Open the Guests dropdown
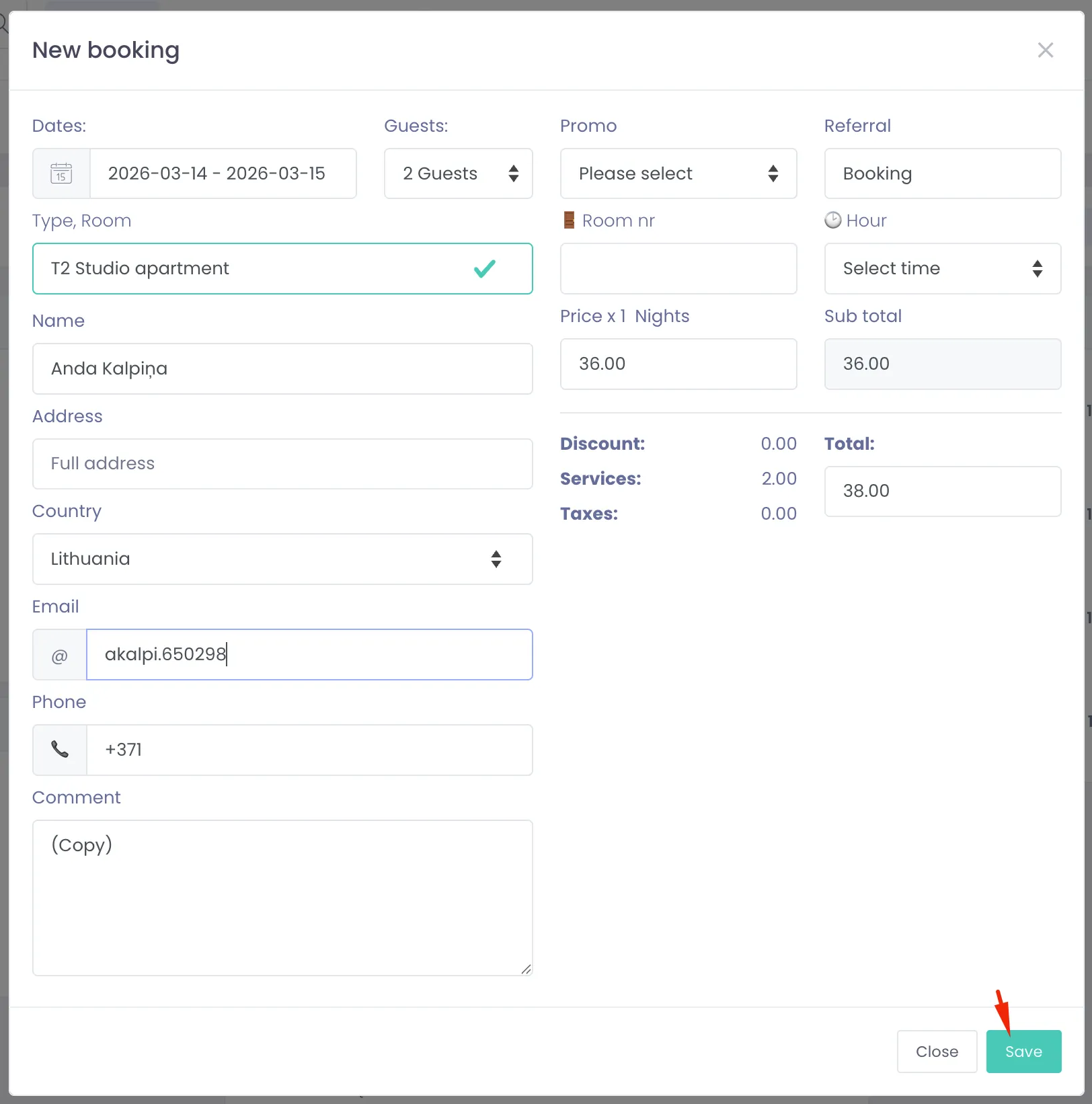This screenshot has width=1092, height=1104. pyautogui.click(x=459, y=173)
